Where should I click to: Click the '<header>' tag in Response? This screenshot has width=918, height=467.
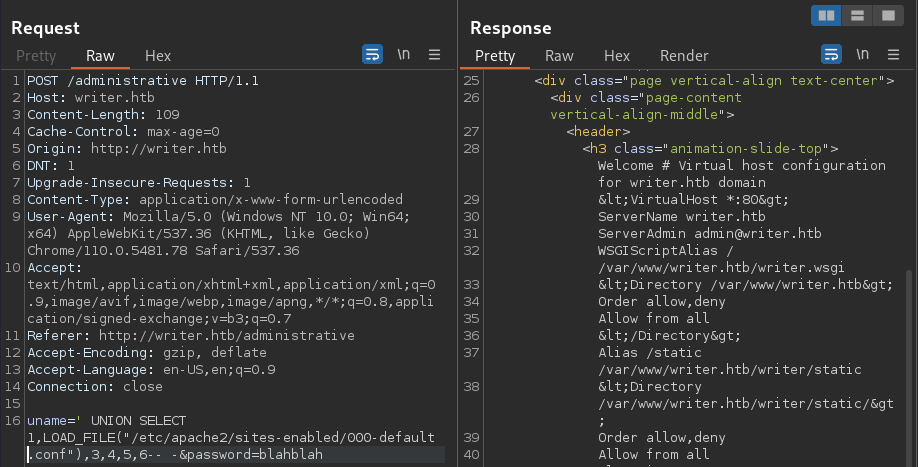598,132
